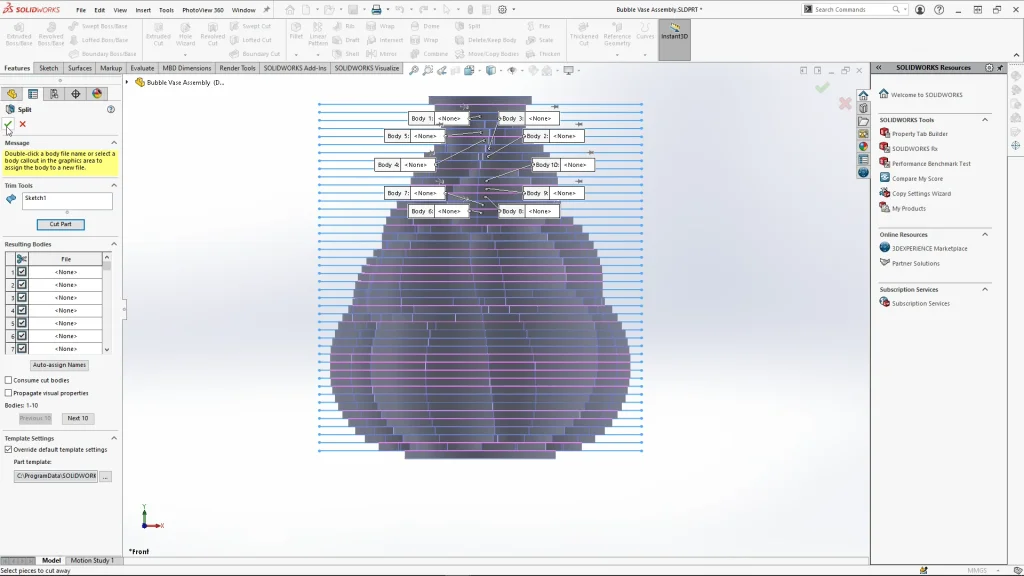The width and height of the screenshot is (1024, 576).
Task: Click the Auto-assign Names button
Action: point(59,365)
